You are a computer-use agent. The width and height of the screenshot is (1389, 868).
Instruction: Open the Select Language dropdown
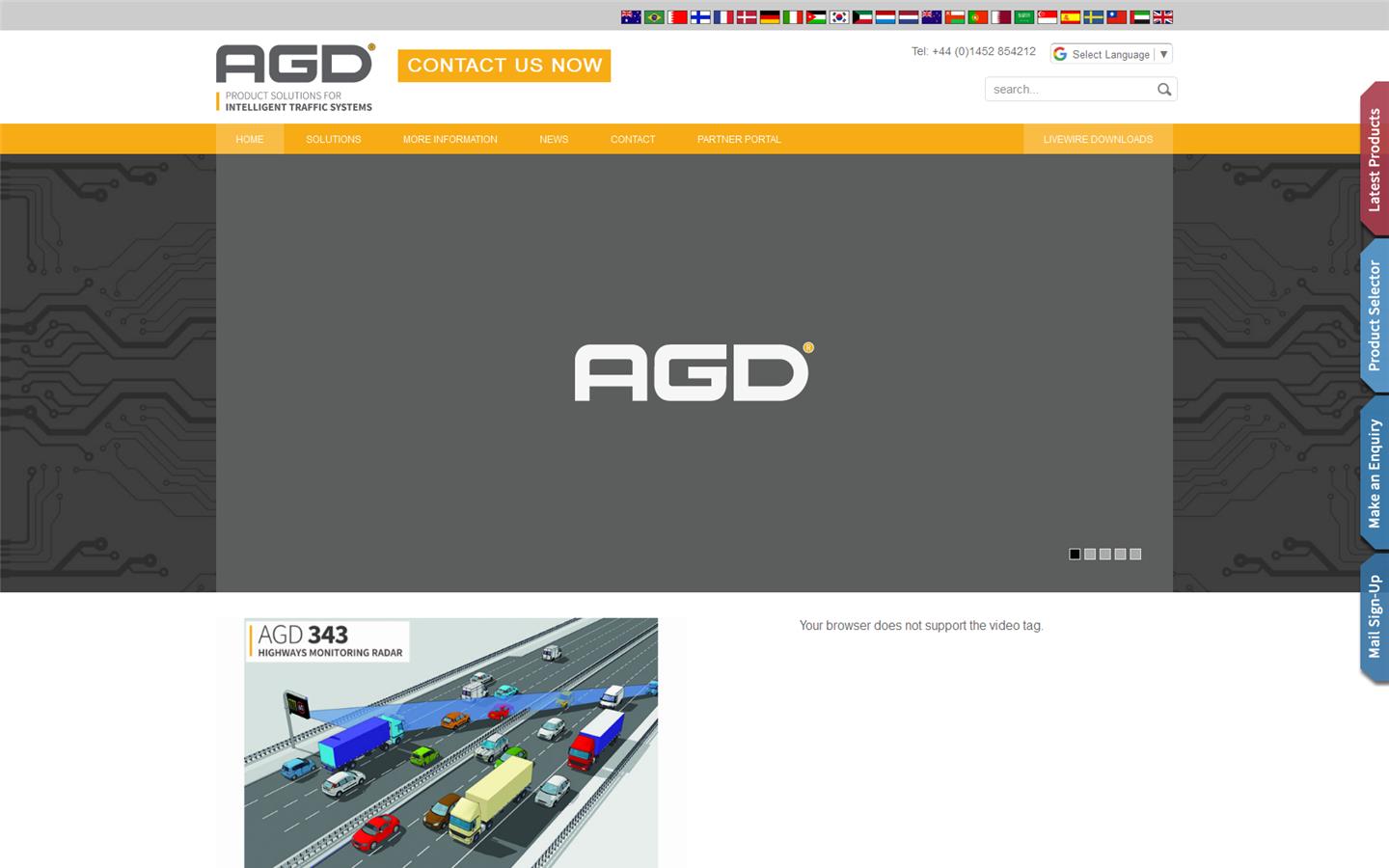point(1110,54)
